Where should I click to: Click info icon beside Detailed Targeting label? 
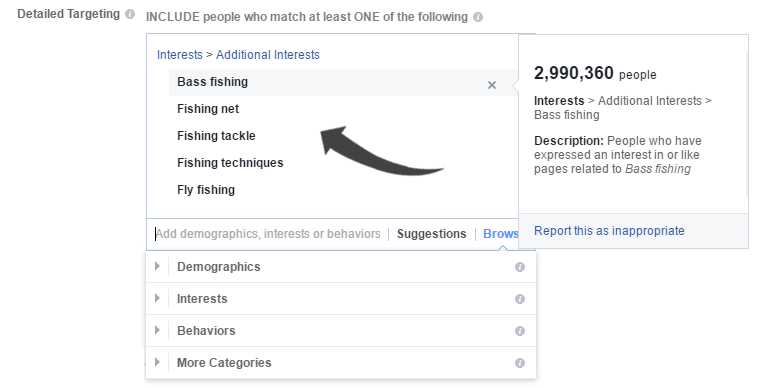(x=129, y=14)
